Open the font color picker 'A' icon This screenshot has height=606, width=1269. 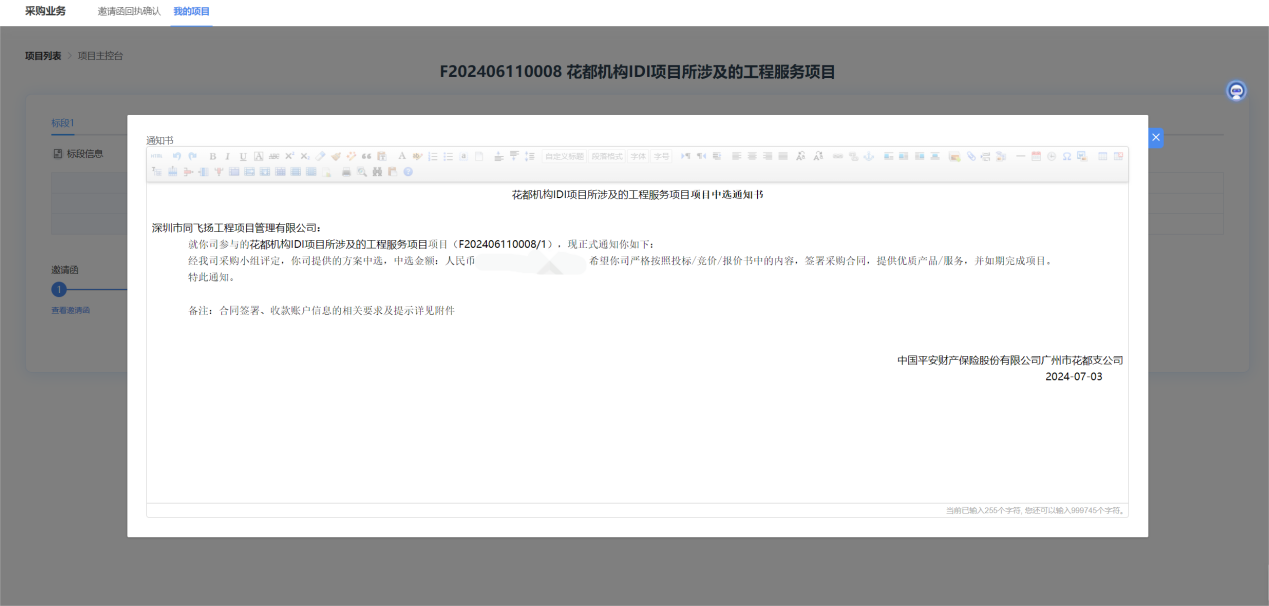click(x=402, y=156)
